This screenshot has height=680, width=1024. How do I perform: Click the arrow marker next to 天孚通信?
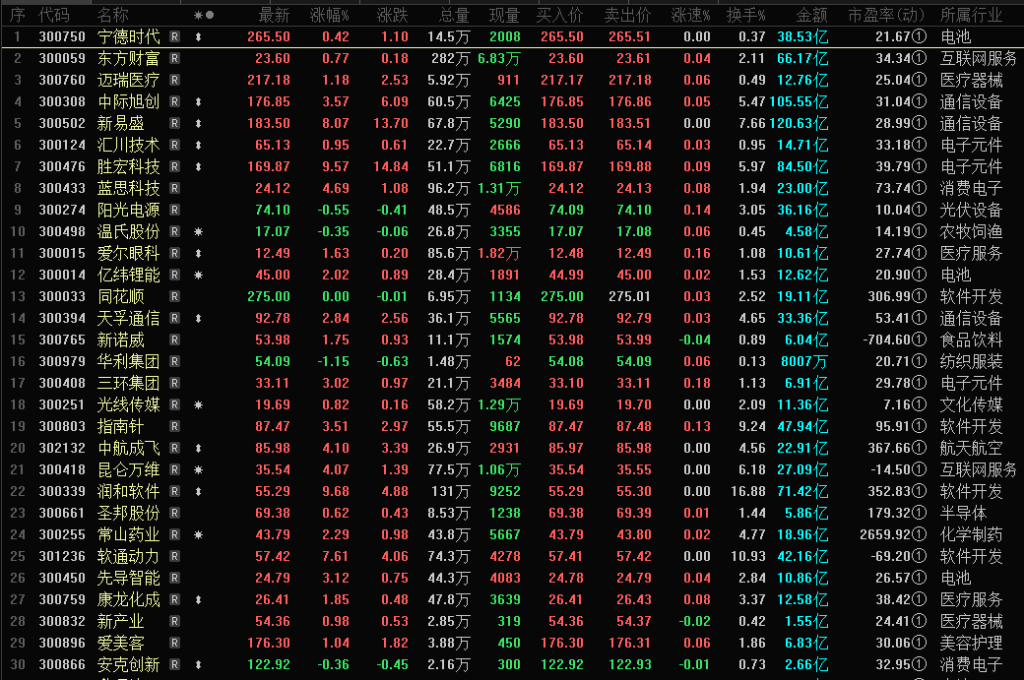tap(199, 319)
